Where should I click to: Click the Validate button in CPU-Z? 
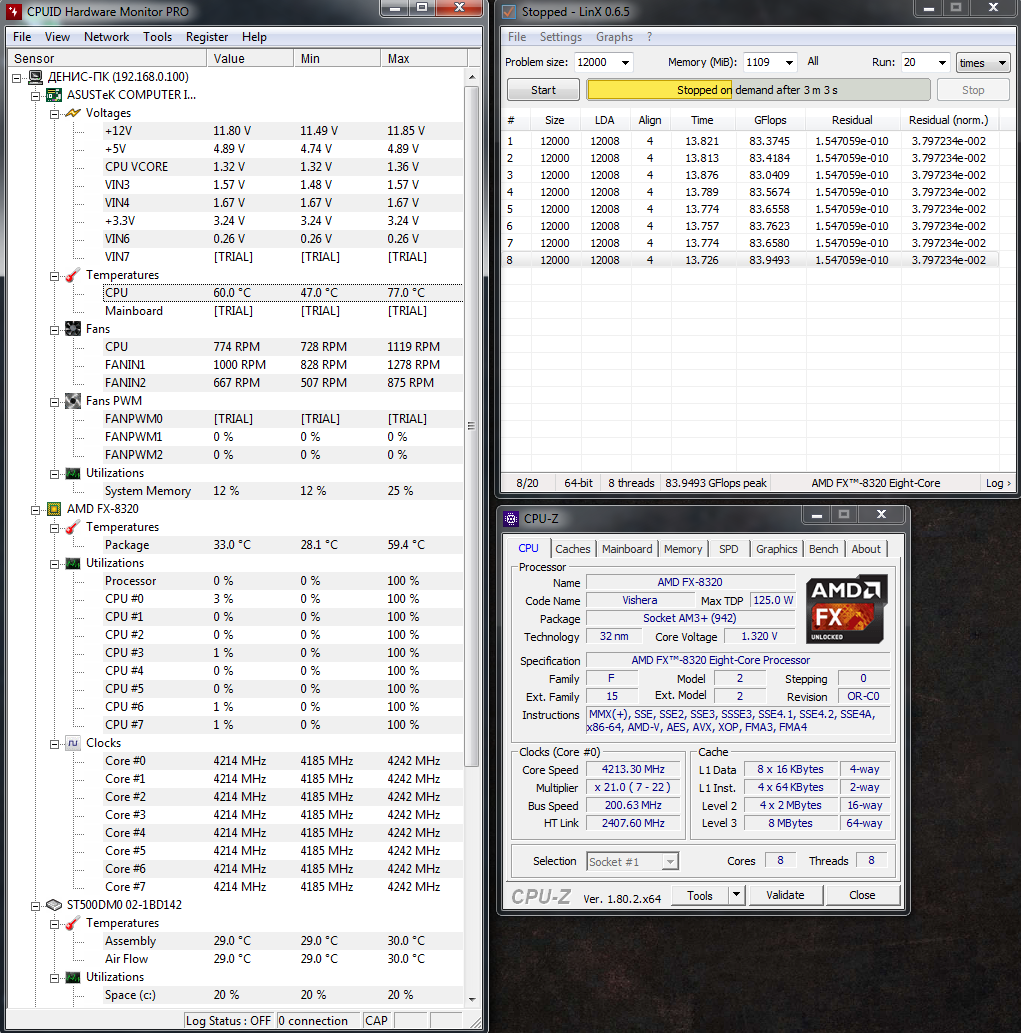785,895
